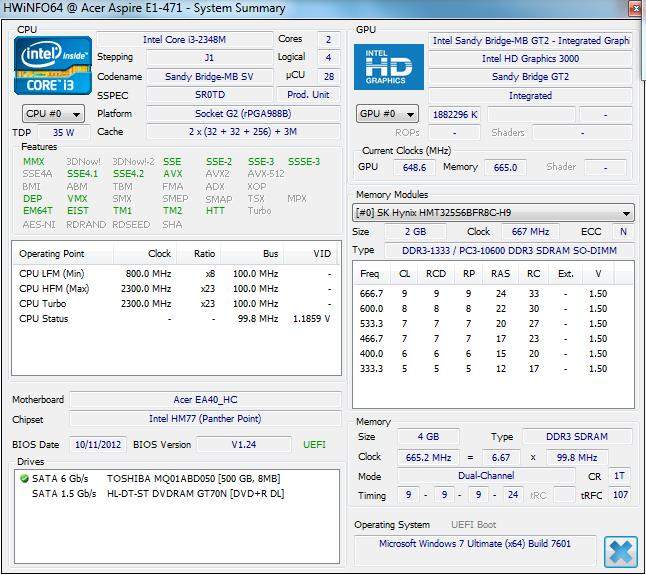Click the tRFC value 107
Viewport: 646px width, 575px height.
click(620, 495)
